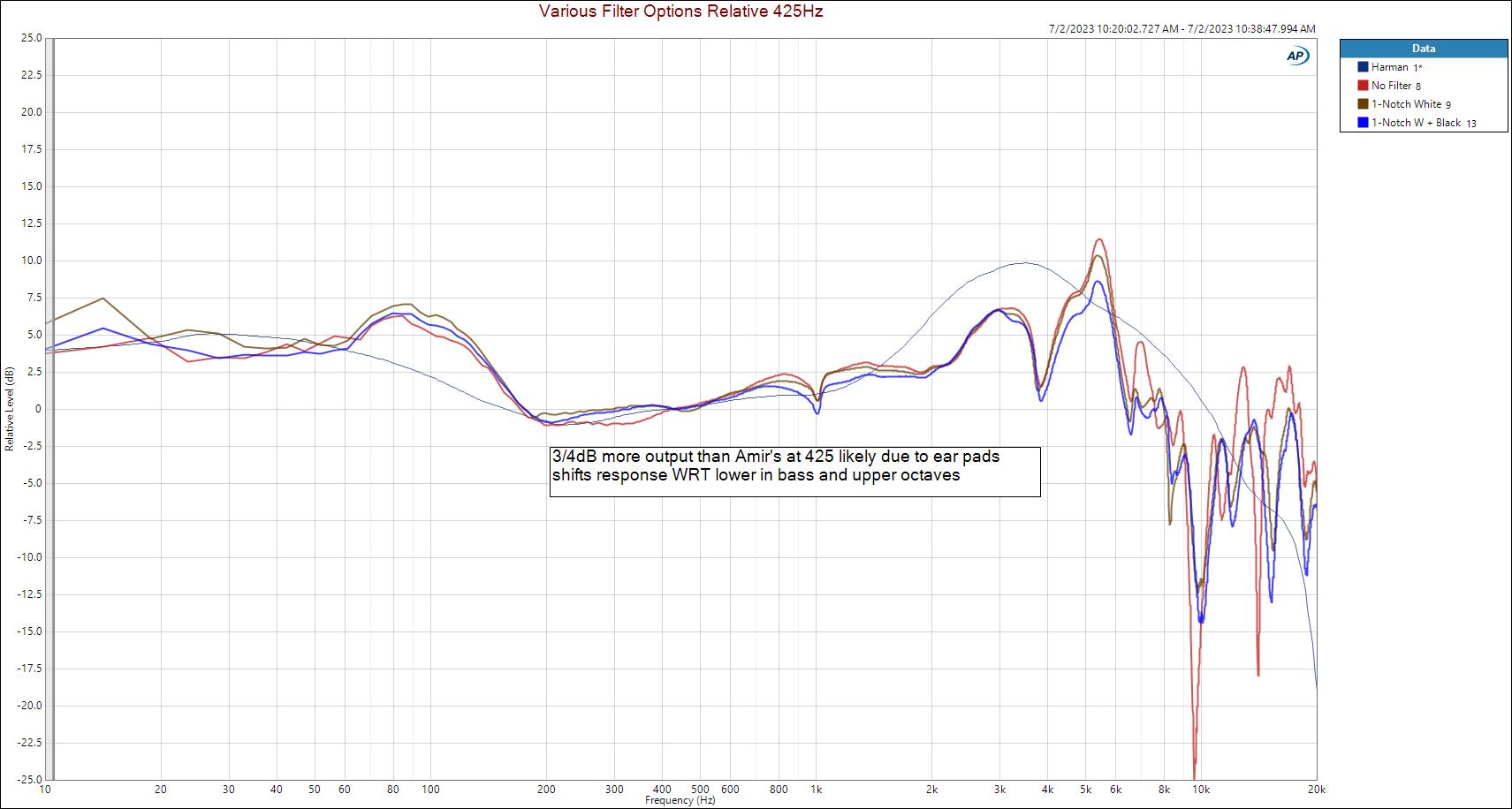This screenshot has height=809, width=1512.
Task: Click the 100 x-axis tick label
Action: pyautogui.click(x=431, y=790)
